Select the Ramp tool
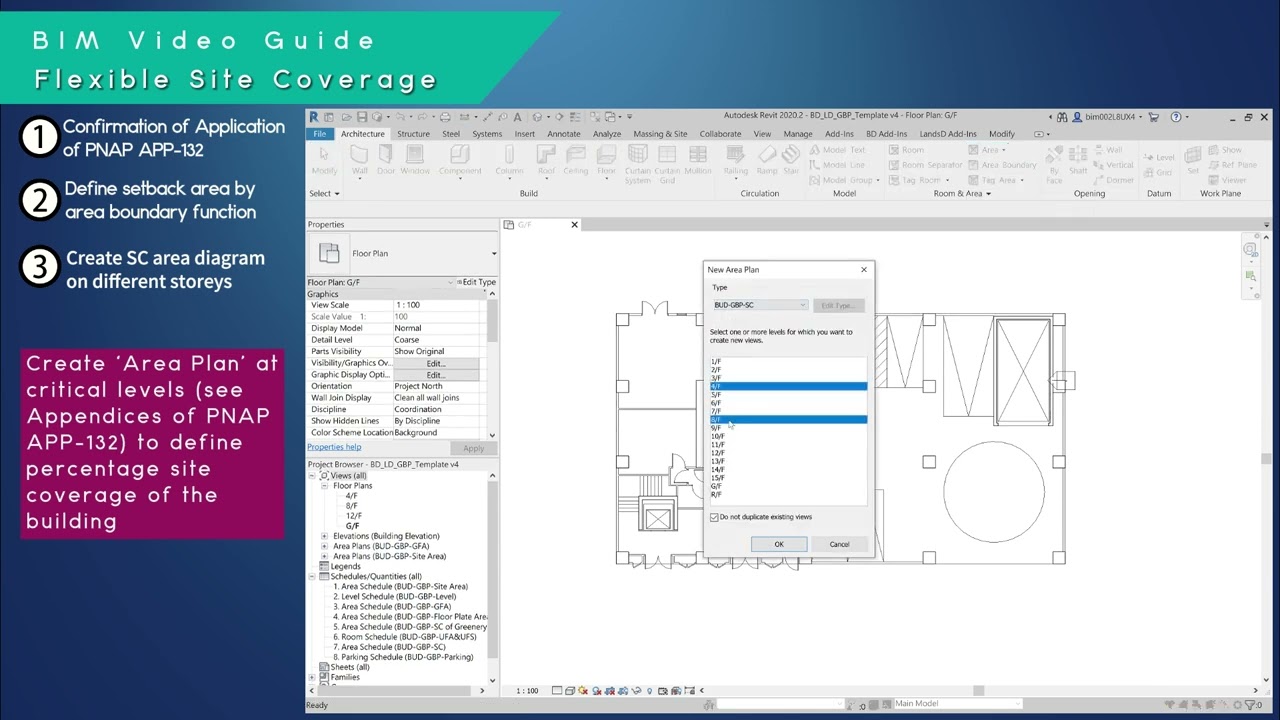This screenshot has height=720, width=1280. point(767,158)
